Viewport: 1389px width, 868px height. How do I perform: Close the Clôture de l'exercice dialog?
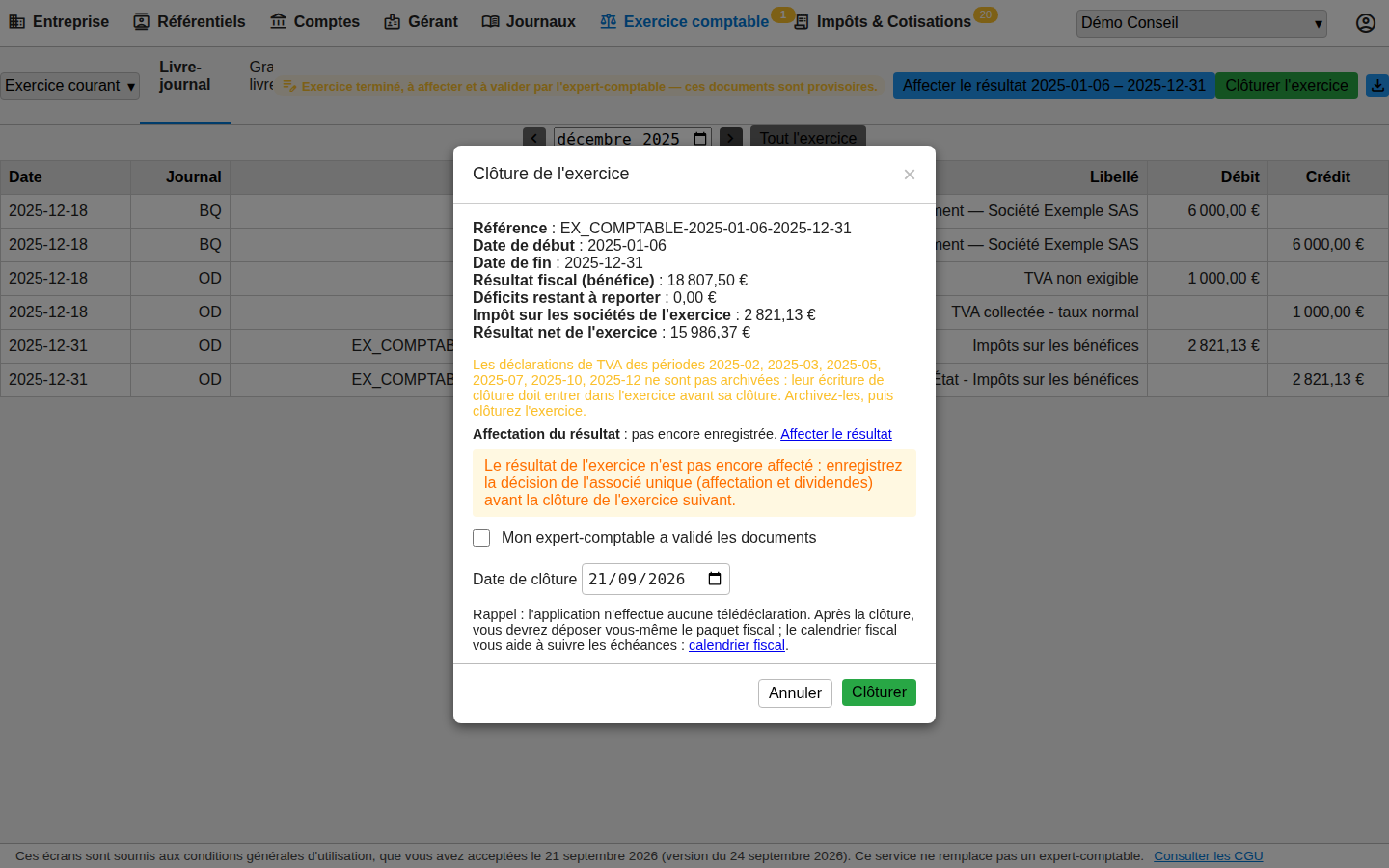point(910,175)
